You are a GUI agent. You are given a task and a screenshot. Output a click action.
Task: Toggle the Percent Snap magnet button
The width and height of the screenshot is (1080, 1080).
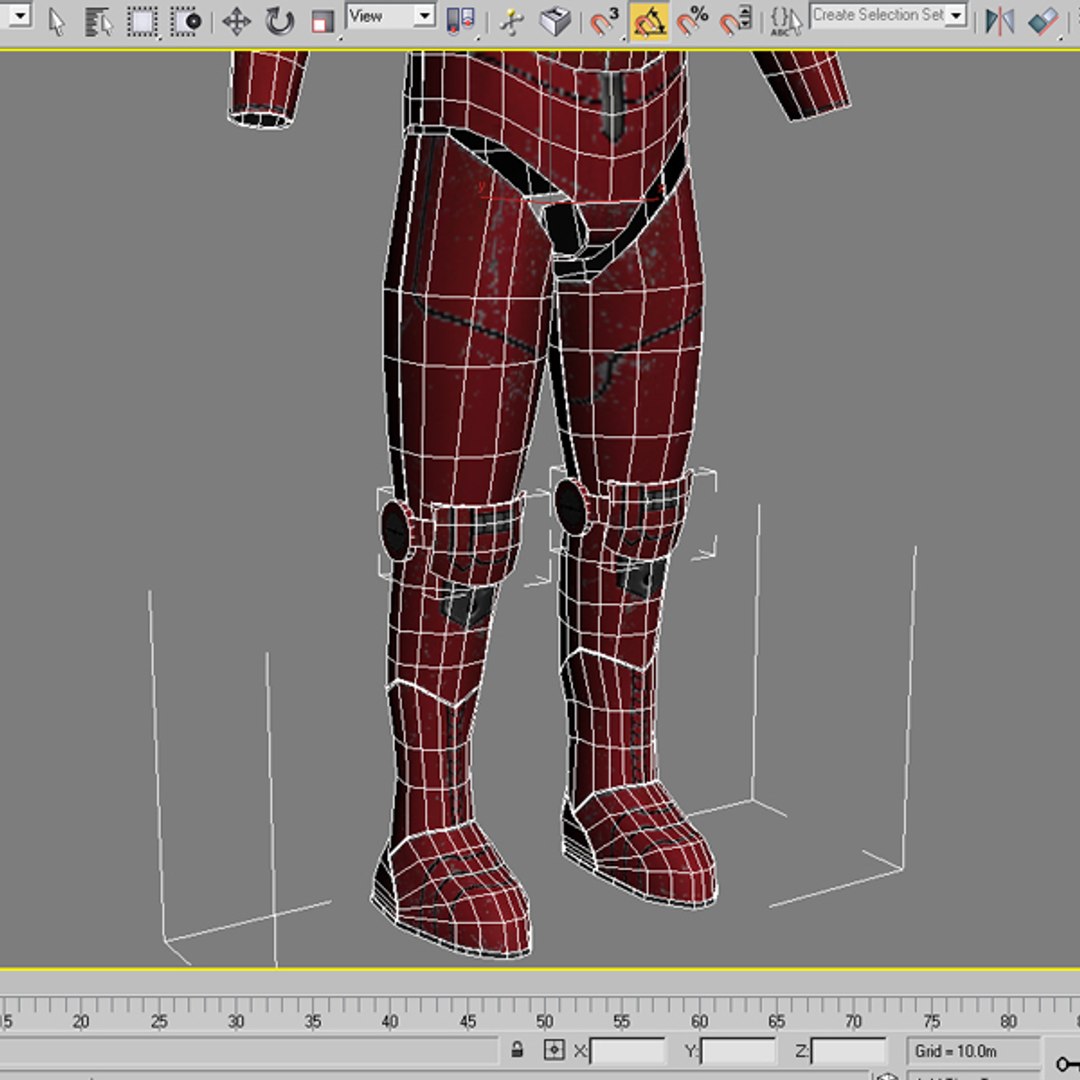click(692, 21)
